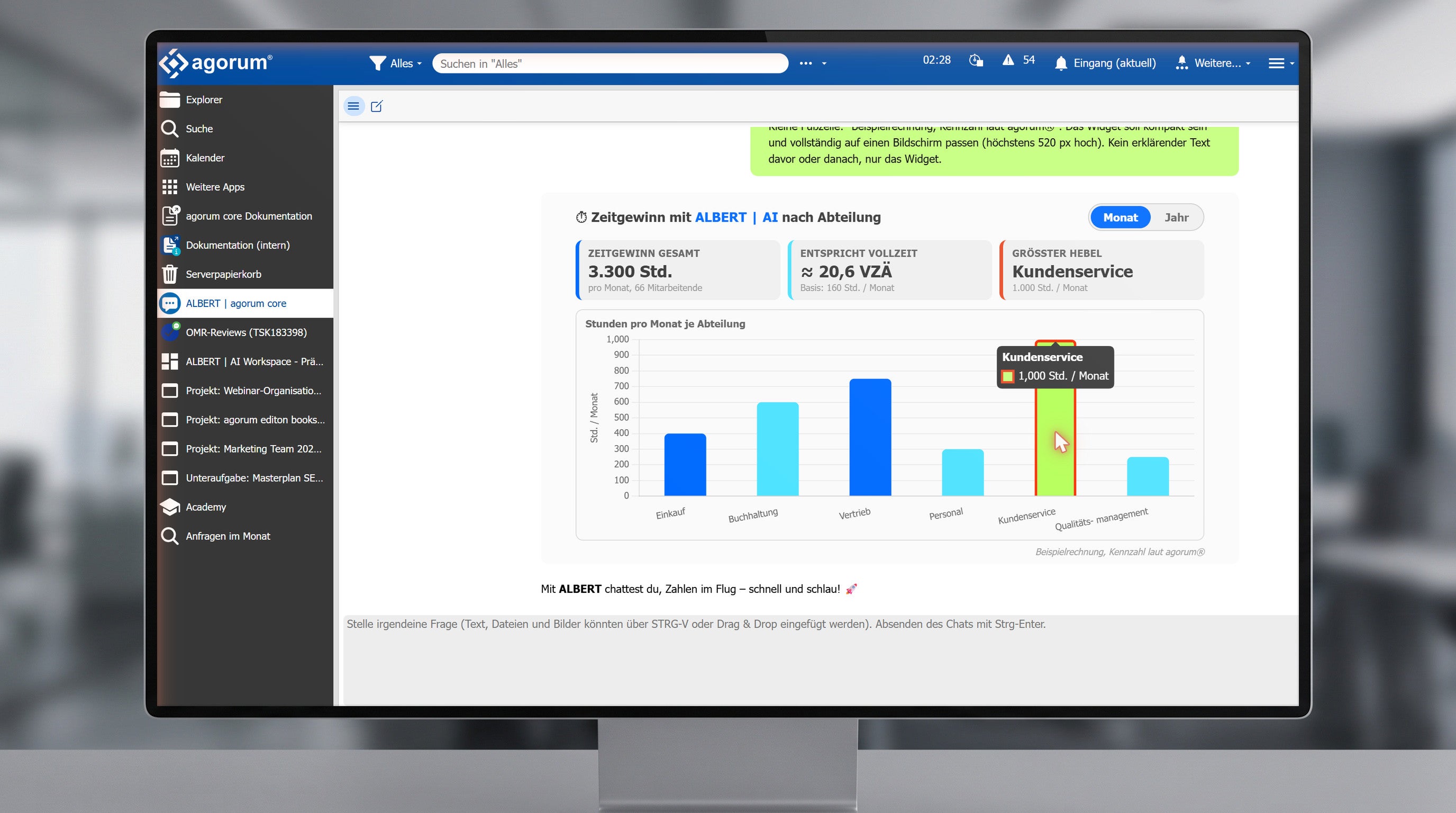Click the Marketing Team project icon

pos(169,449)
